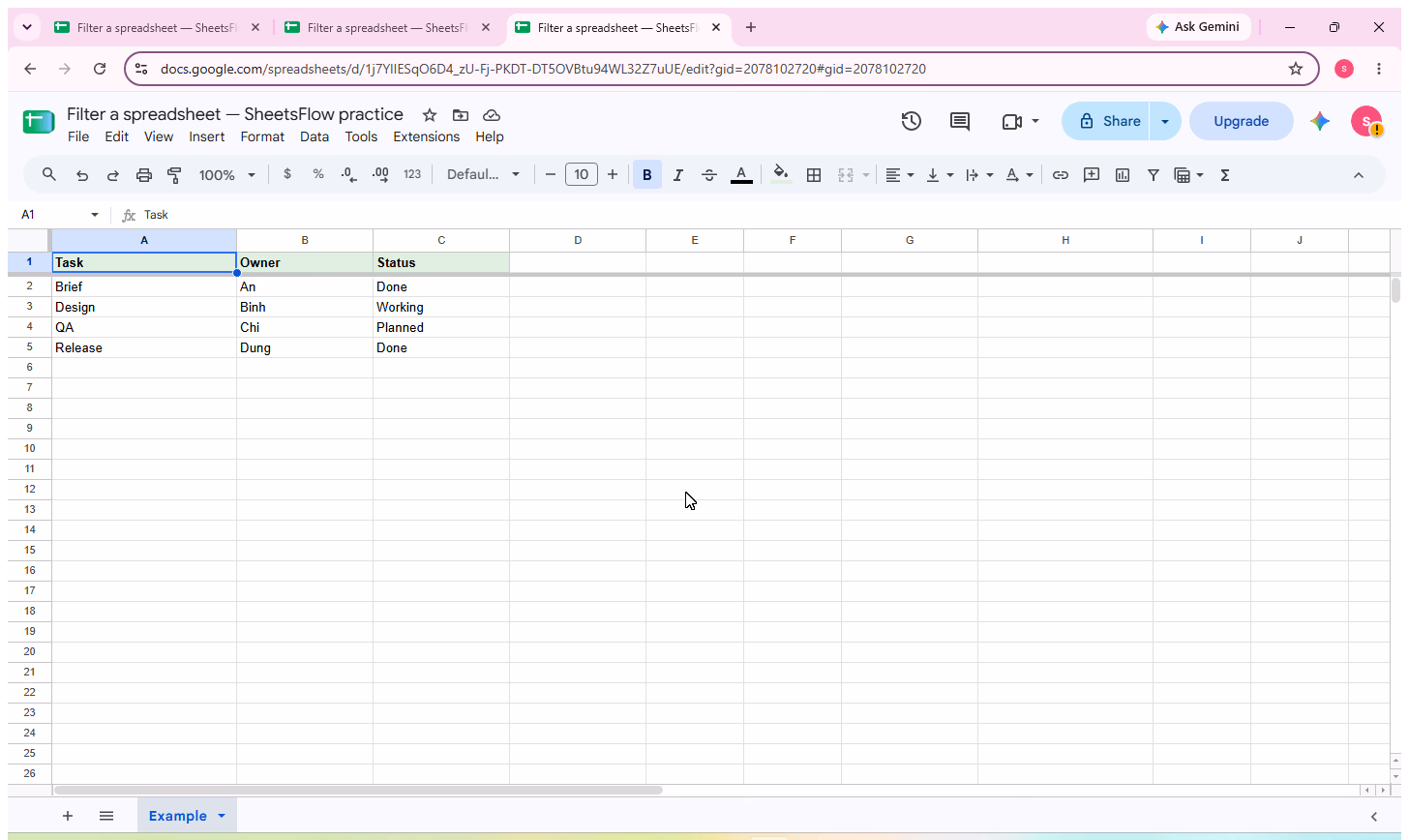Open the fill color picker
Image resolution: width=1409 pixels, height=840 pixels.
click(781, 175)
